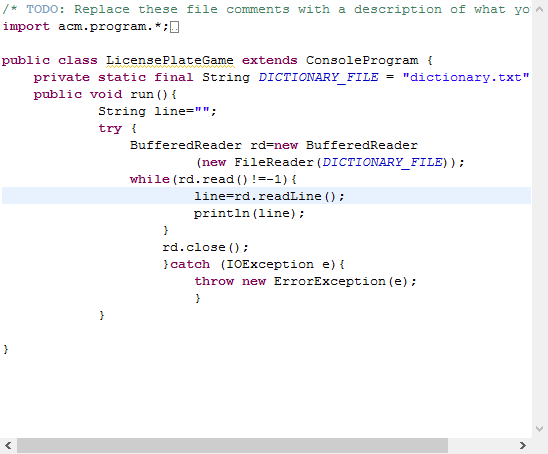
Task: Click the println(line); statement
Action: click(249, 213)
